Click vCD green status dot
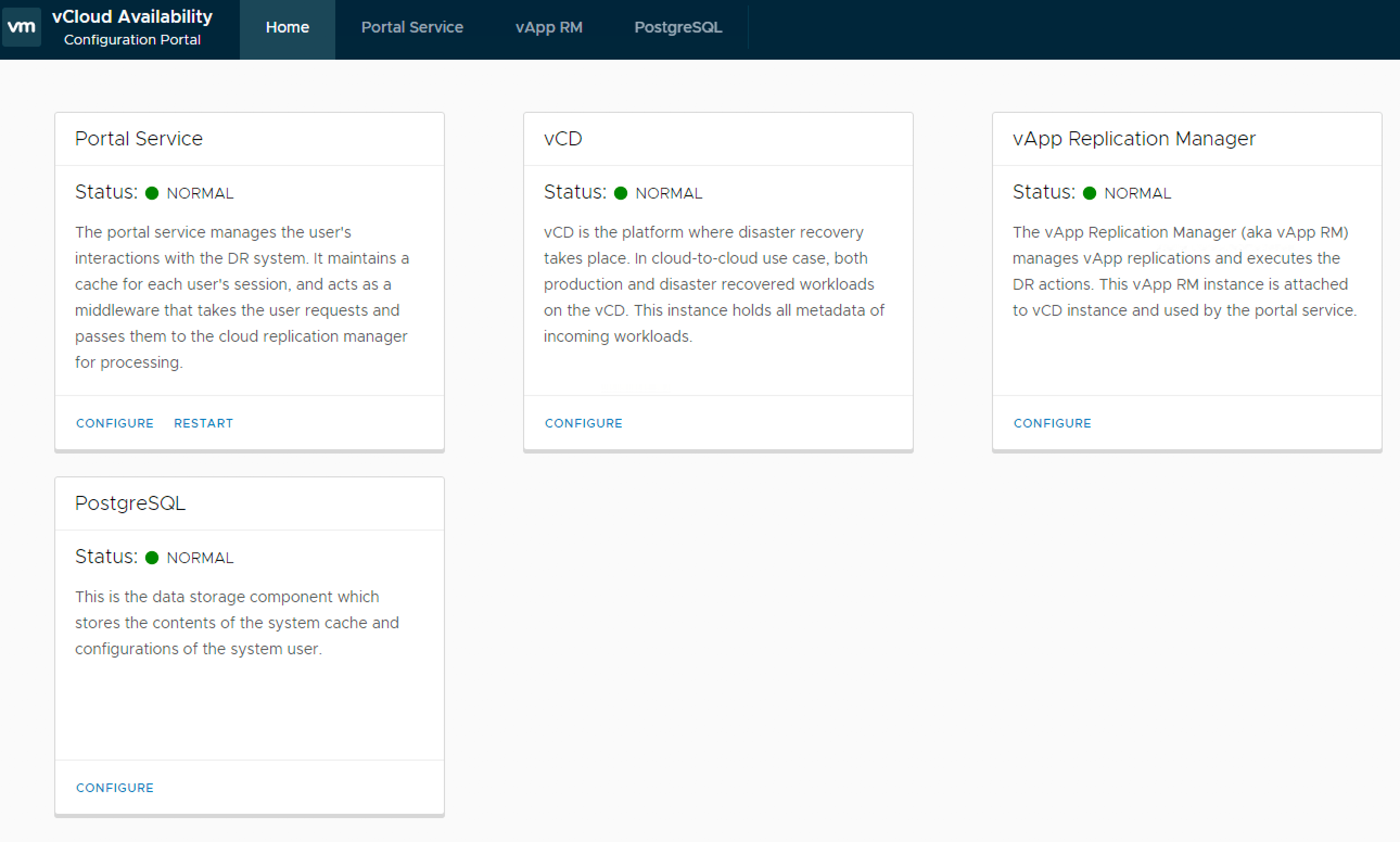 620,194
